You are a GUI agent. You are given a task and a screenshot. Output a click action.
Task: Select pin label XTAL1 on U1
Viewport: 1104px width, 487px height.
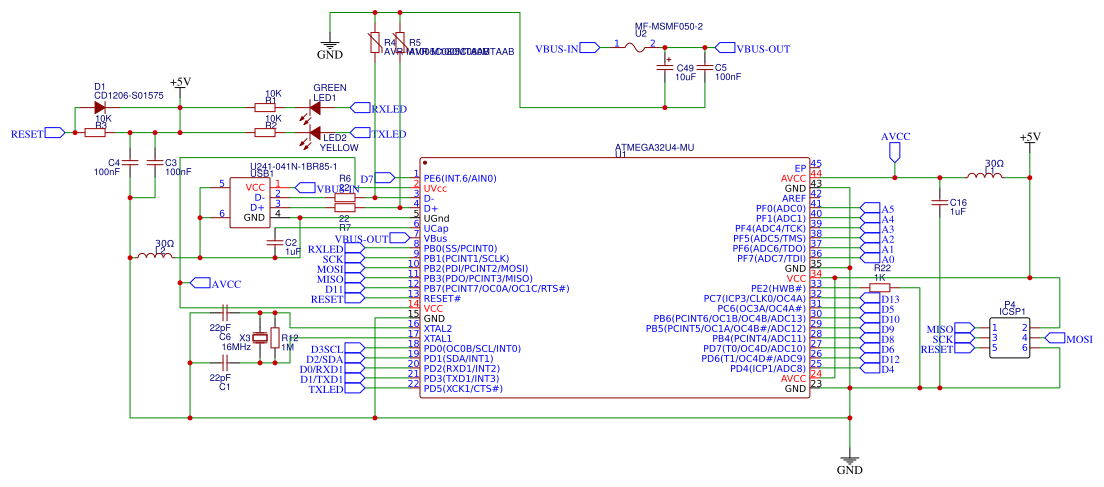[438, 339]
